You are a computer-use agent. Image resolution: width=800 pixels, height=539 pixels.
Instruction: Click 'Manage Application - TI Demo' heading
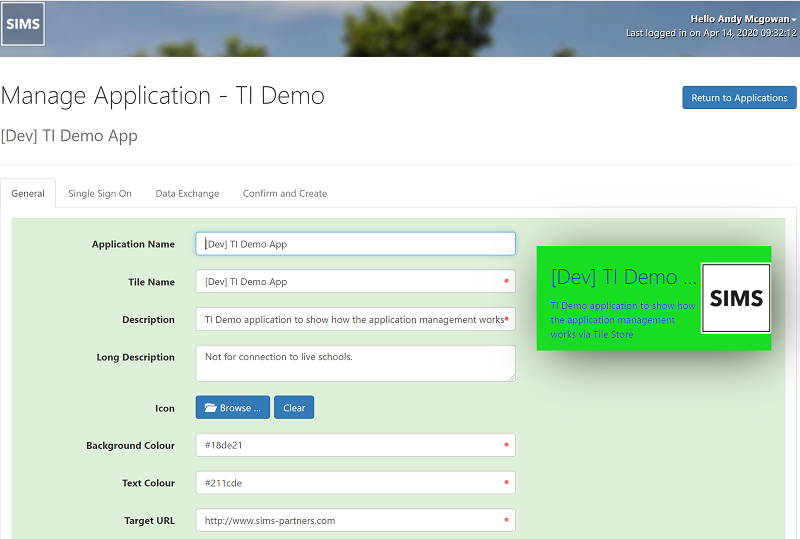coord(163,96)
